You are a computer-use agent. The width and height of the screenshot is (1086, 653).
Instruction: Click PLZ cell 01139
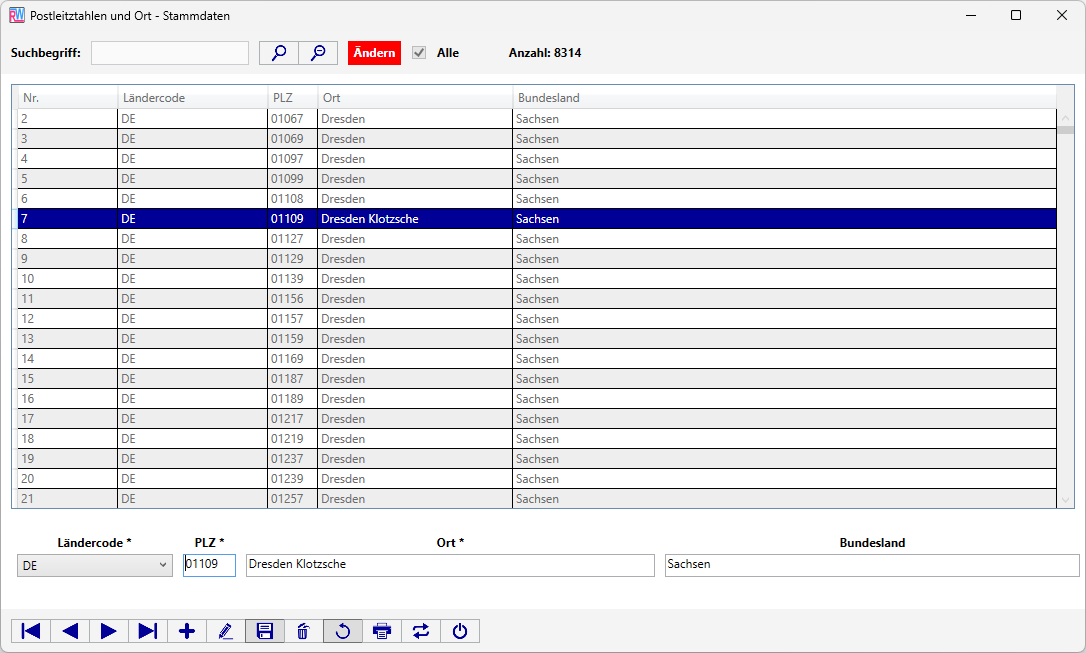tap(292, 279)
